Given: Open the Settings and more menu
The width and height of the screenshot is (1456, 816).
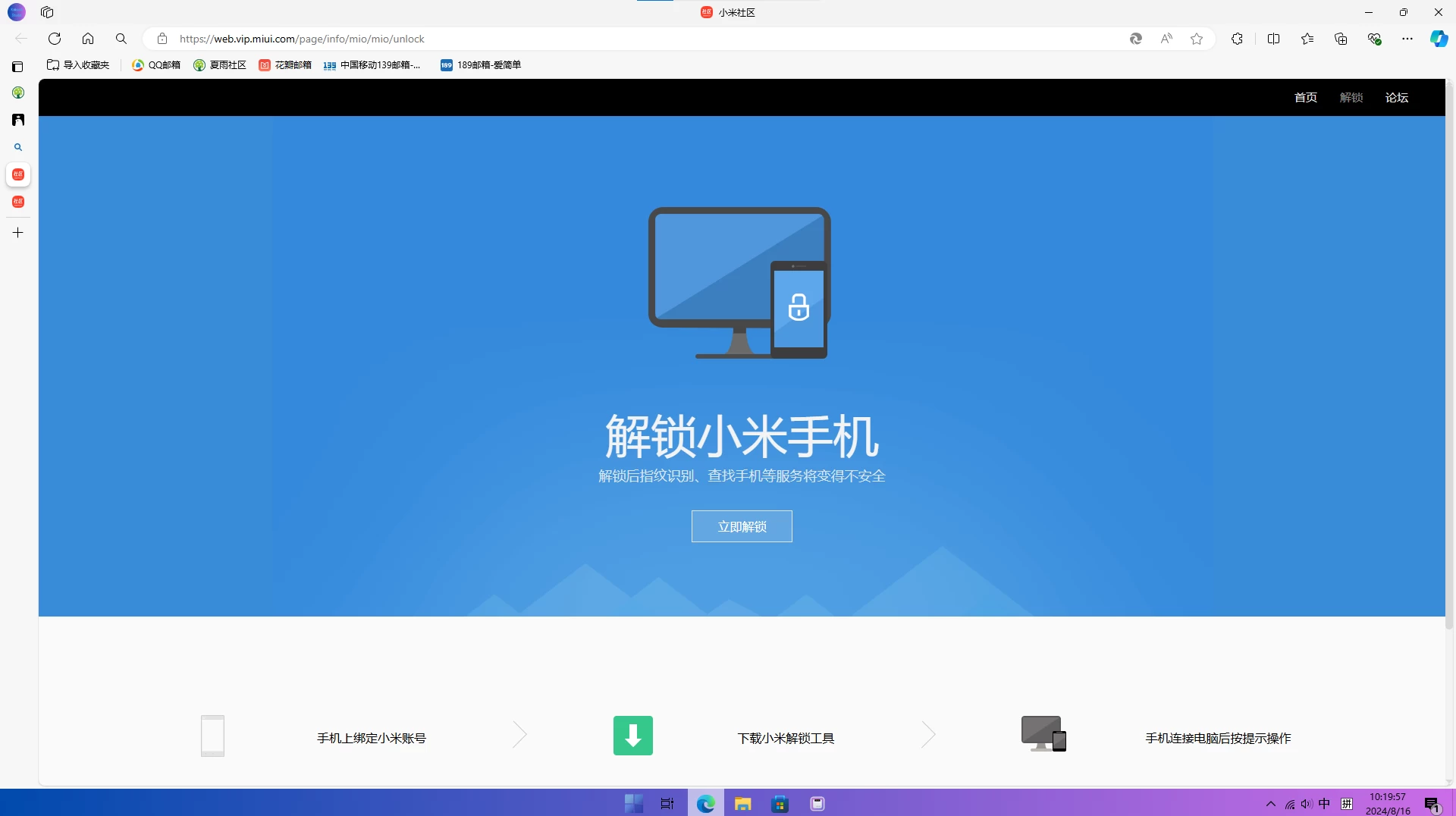Looking at the screenshot, I should 1407,39.
